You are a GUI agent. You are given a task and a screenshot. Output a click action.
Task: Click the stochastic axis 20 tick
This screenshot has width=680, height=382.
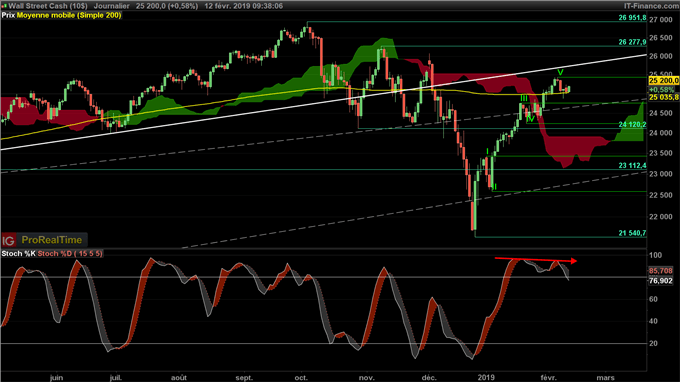[x=653, y=343]
